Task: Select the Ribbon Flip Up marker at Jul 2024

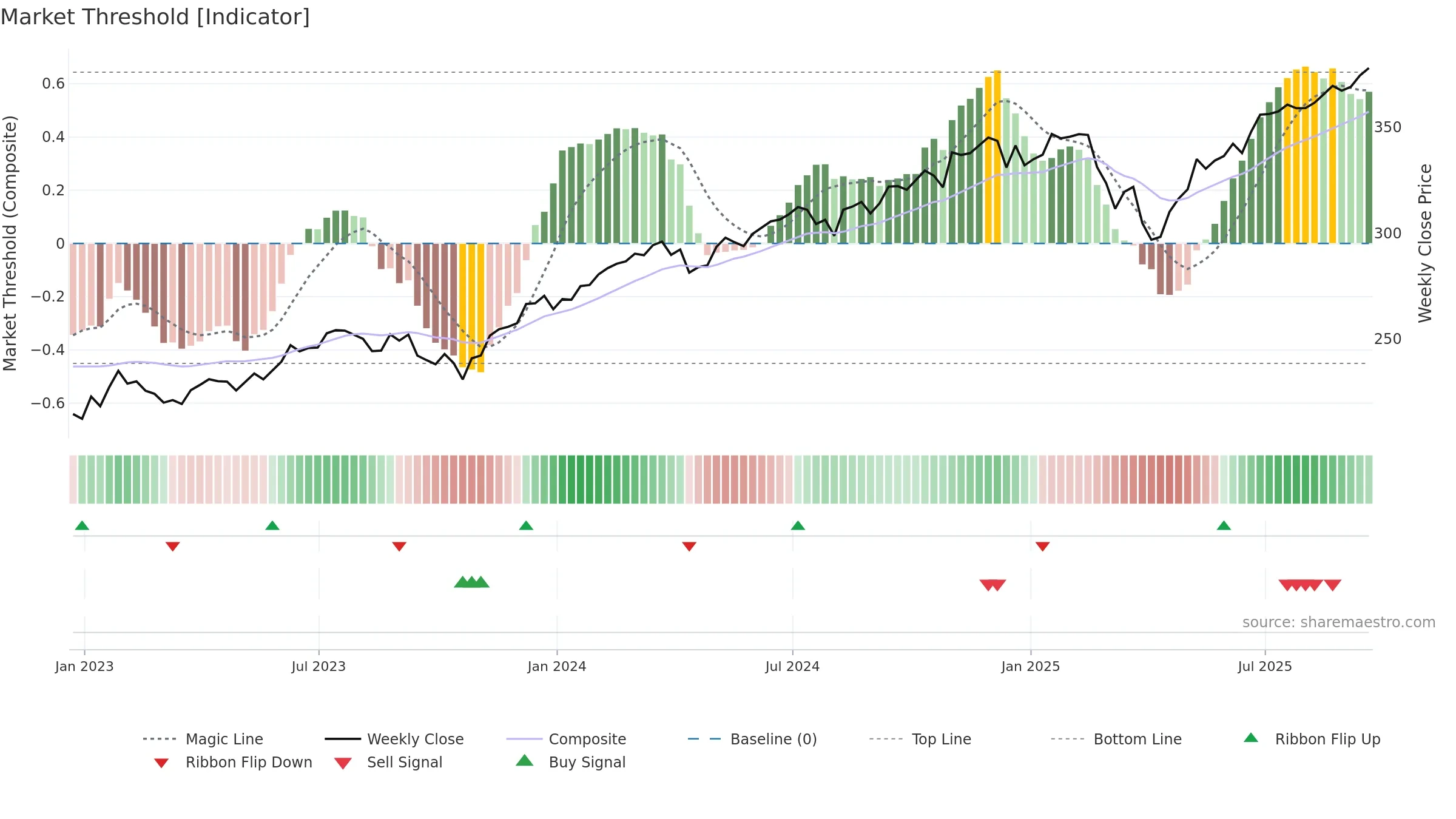Action: pos(798,525)
